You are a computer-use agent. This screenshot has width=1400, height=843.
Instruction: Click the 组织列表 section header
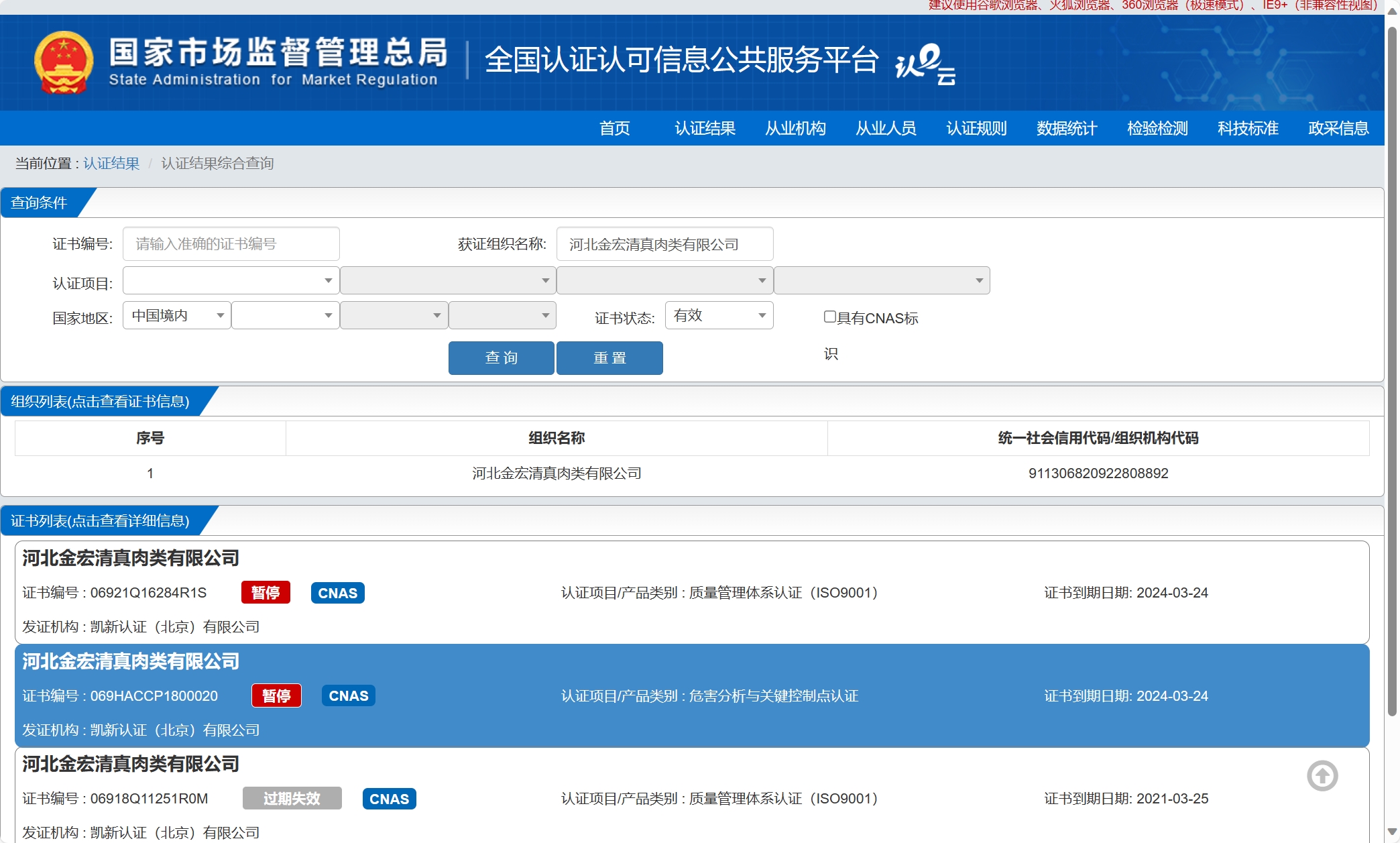[101, 401]
